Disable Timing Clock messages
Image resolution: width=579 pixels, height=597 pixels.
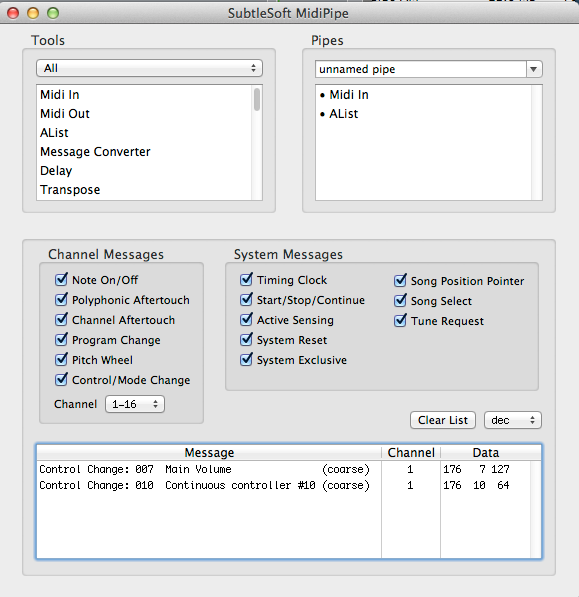click(x=246, y=280)
